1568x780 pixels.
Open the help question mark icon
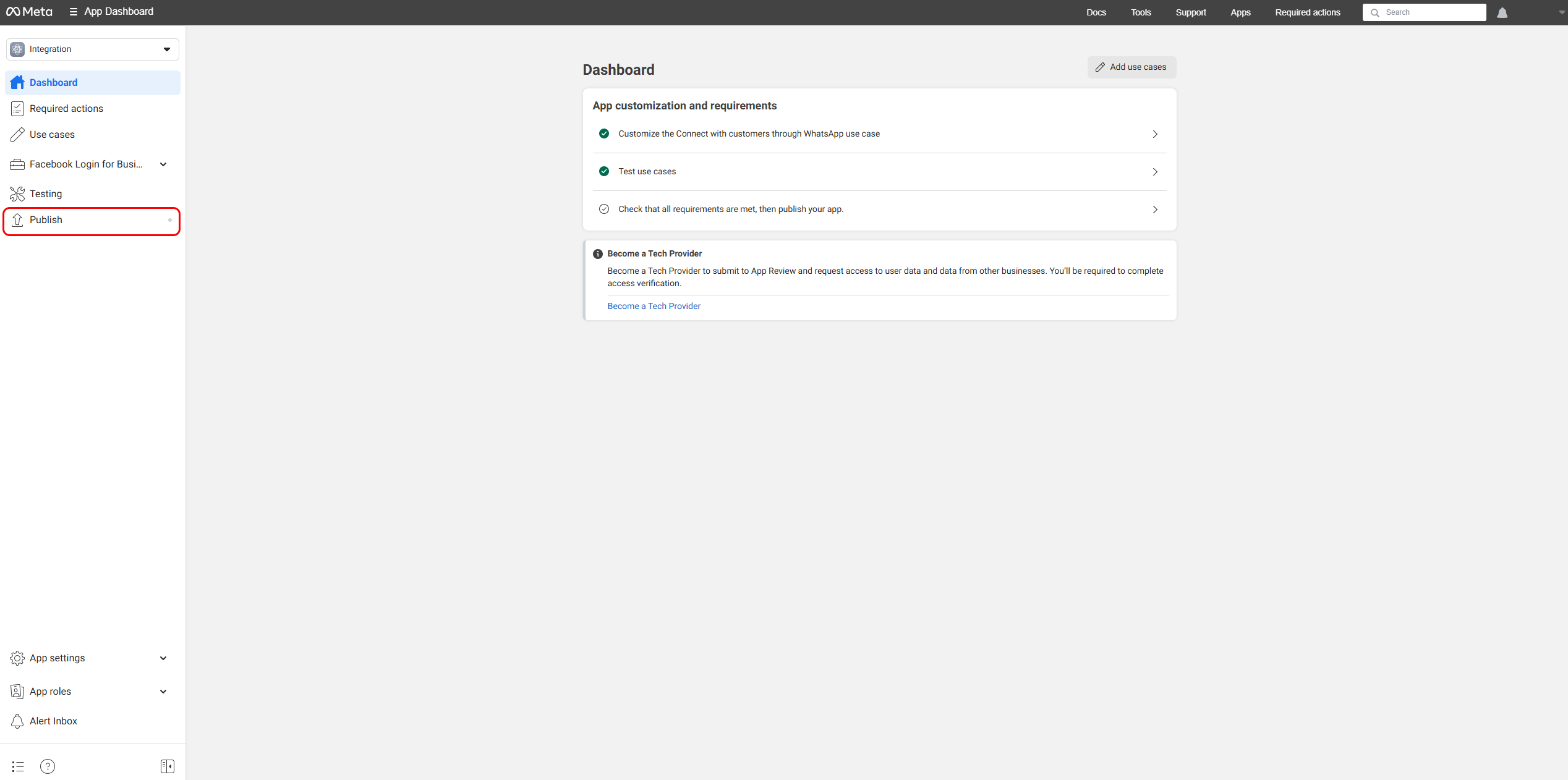tap(48, 767)
